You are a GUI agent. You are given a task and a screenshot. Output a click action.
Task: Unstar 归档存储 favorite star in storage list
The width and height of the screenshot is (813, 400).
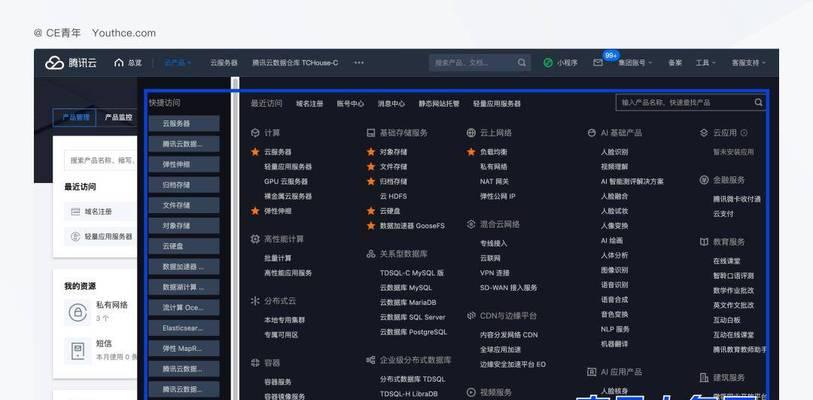pyautogui.click(x=371, y=182)
